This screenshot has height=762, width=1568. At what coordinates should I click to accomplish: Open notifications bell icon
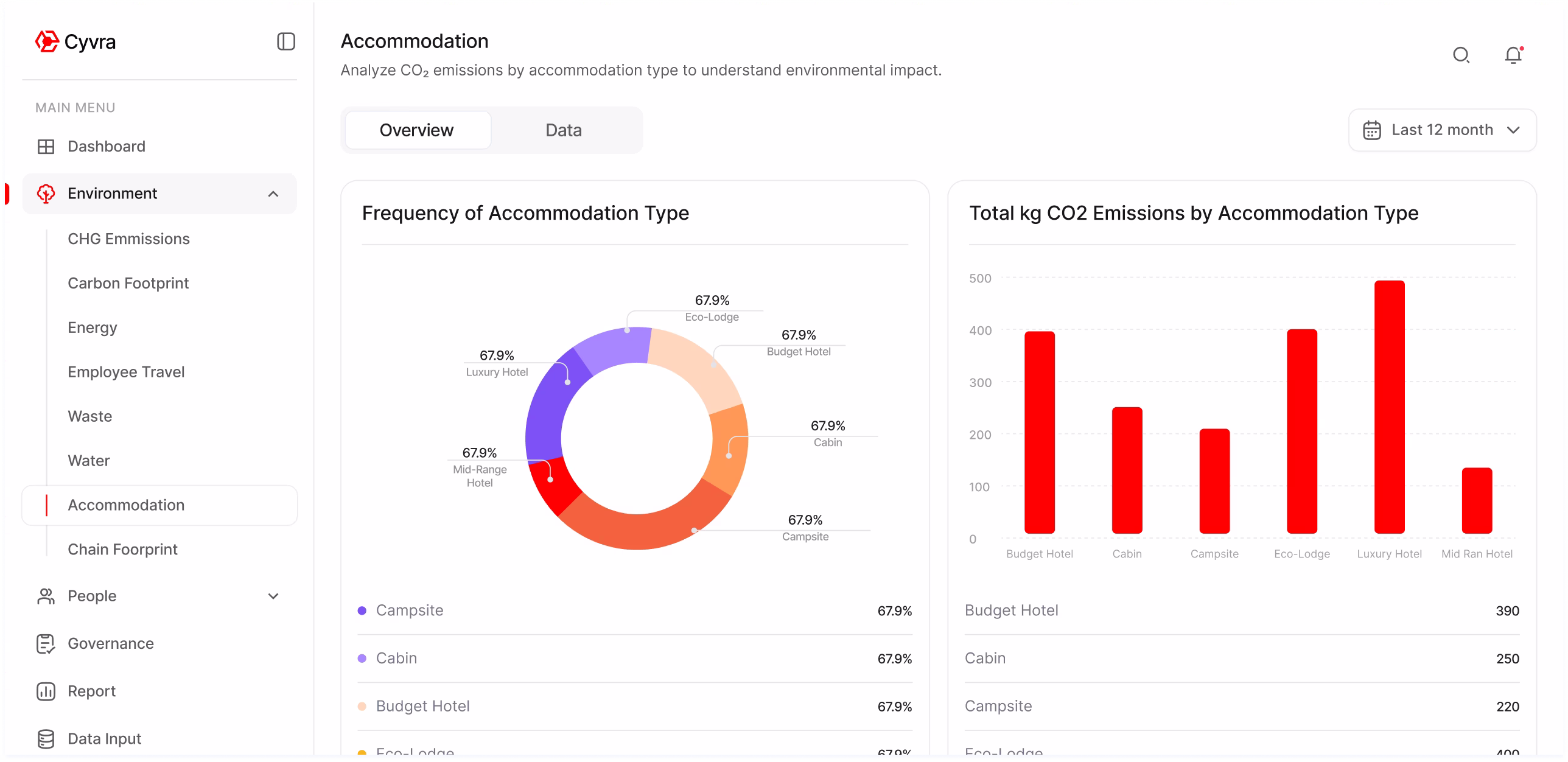1513,55
